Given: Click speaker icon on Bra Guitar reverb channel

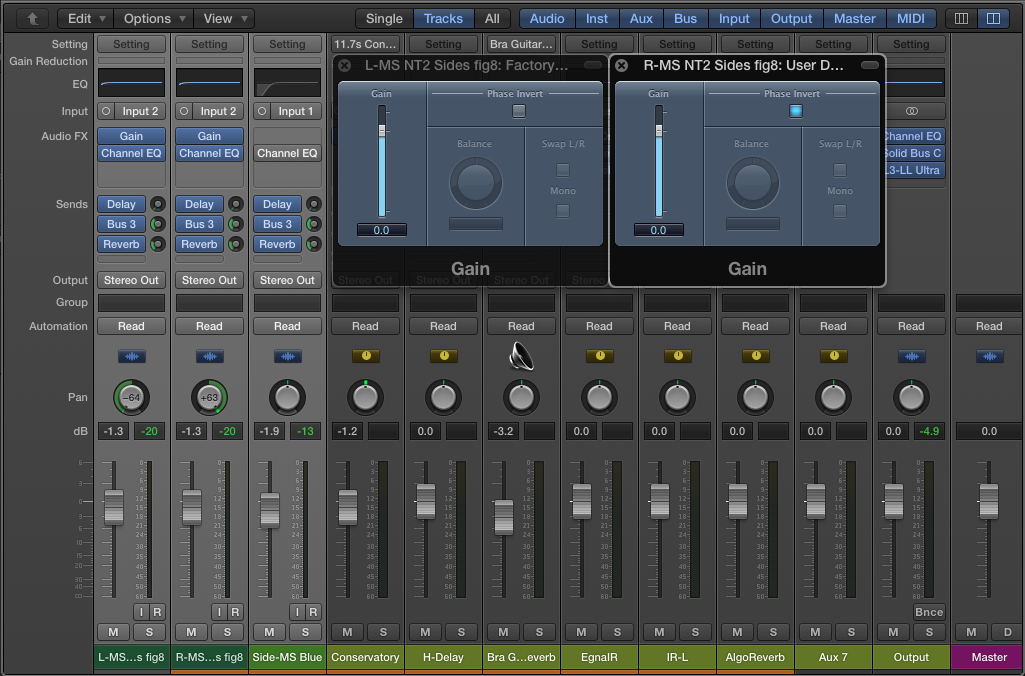Looking at the screenshot, I should pos(521,356).
